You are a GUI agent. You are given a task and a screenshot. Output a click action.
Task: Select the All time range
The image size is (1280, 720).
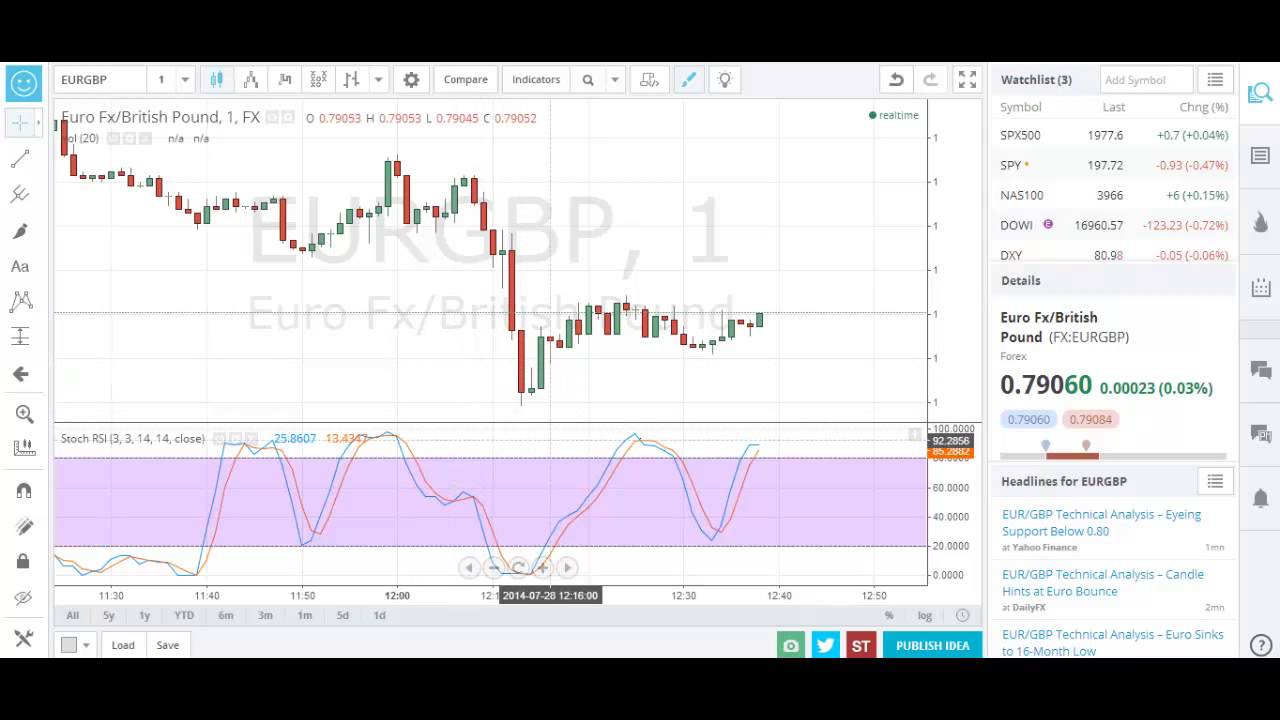click(x=73, y=616)
